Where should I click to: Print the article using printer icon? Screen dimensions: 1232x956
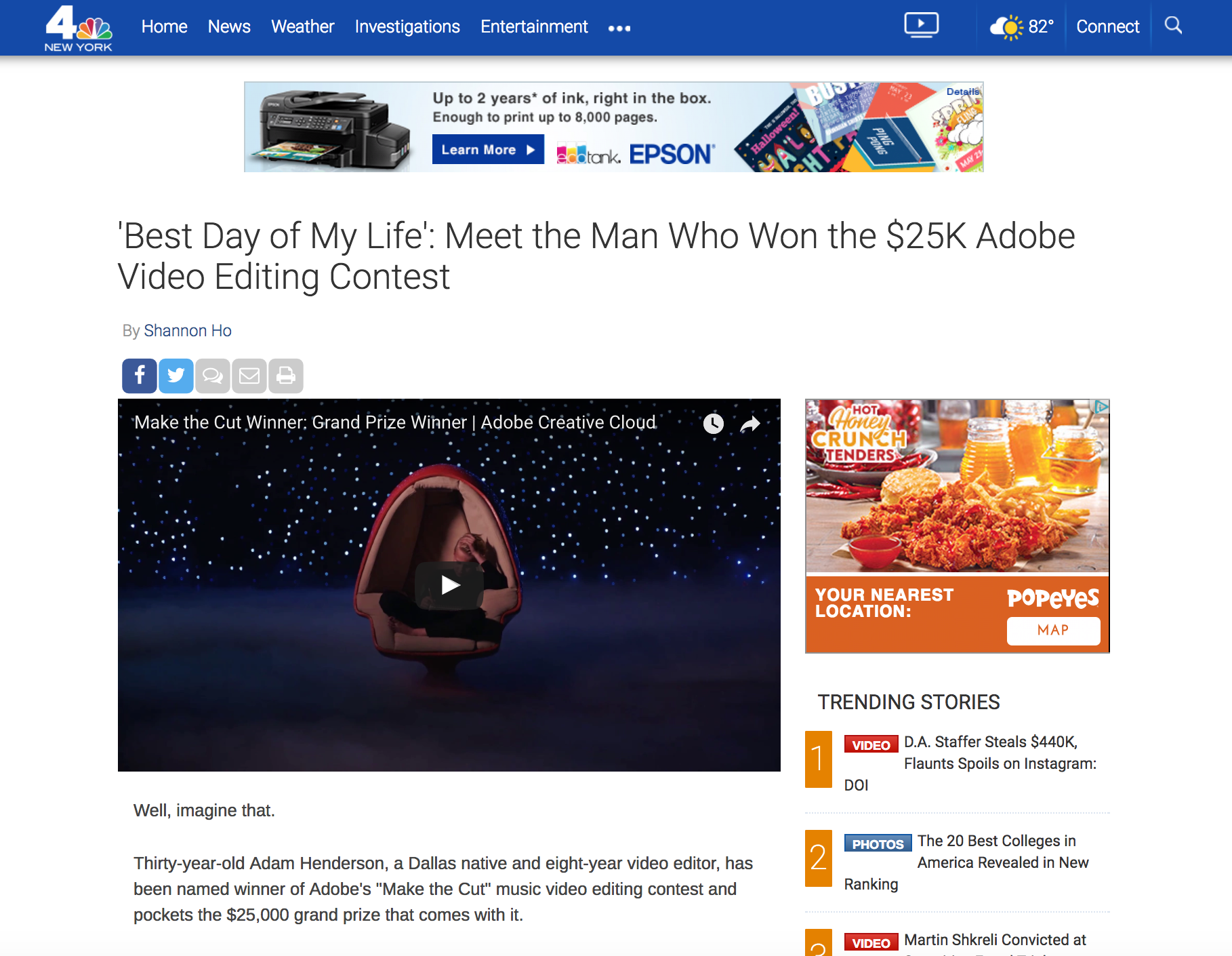pyautogui.click(x=286, y=376)
